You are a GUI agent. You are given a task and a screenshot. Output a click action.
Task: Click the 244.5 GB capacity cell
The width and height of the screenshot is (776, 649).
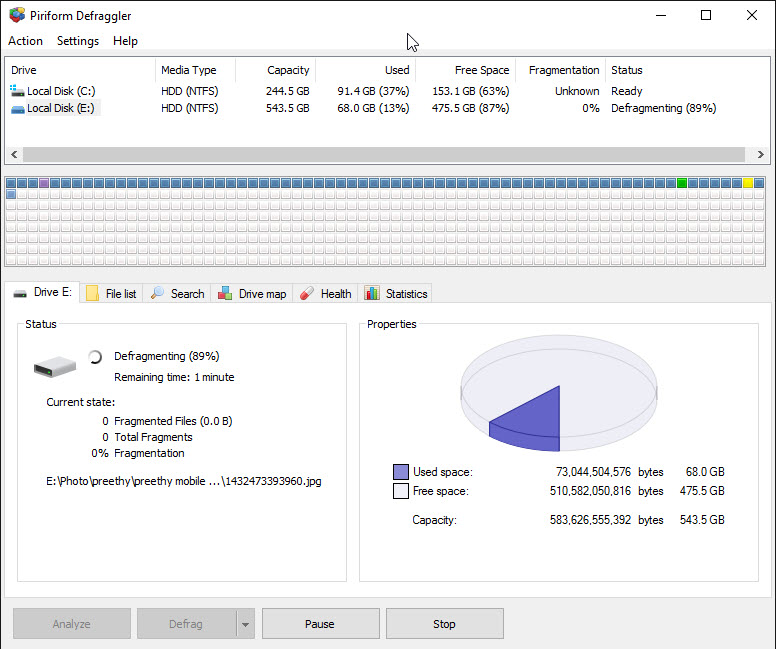click(288, 91)
